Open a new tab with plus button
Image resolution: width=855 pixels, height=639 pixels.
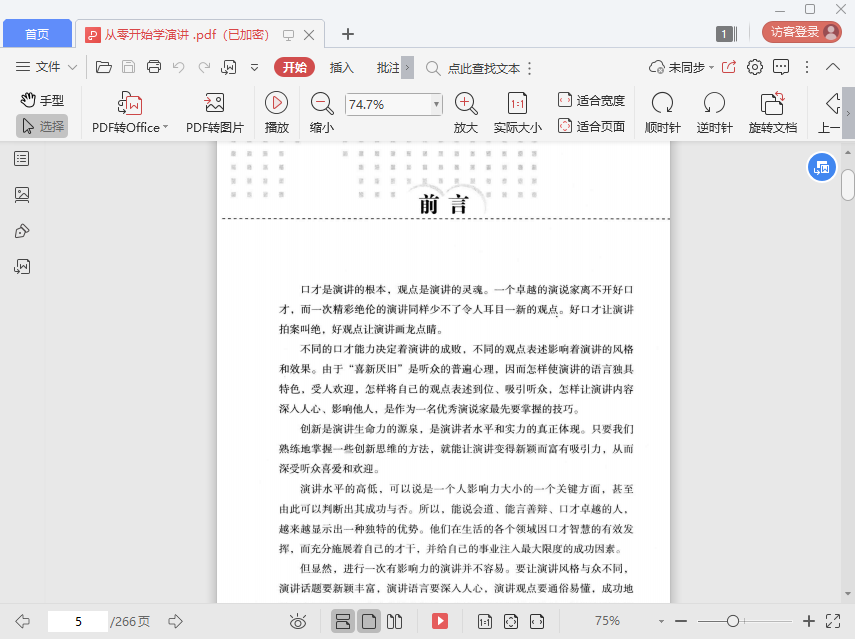(348, 34)
